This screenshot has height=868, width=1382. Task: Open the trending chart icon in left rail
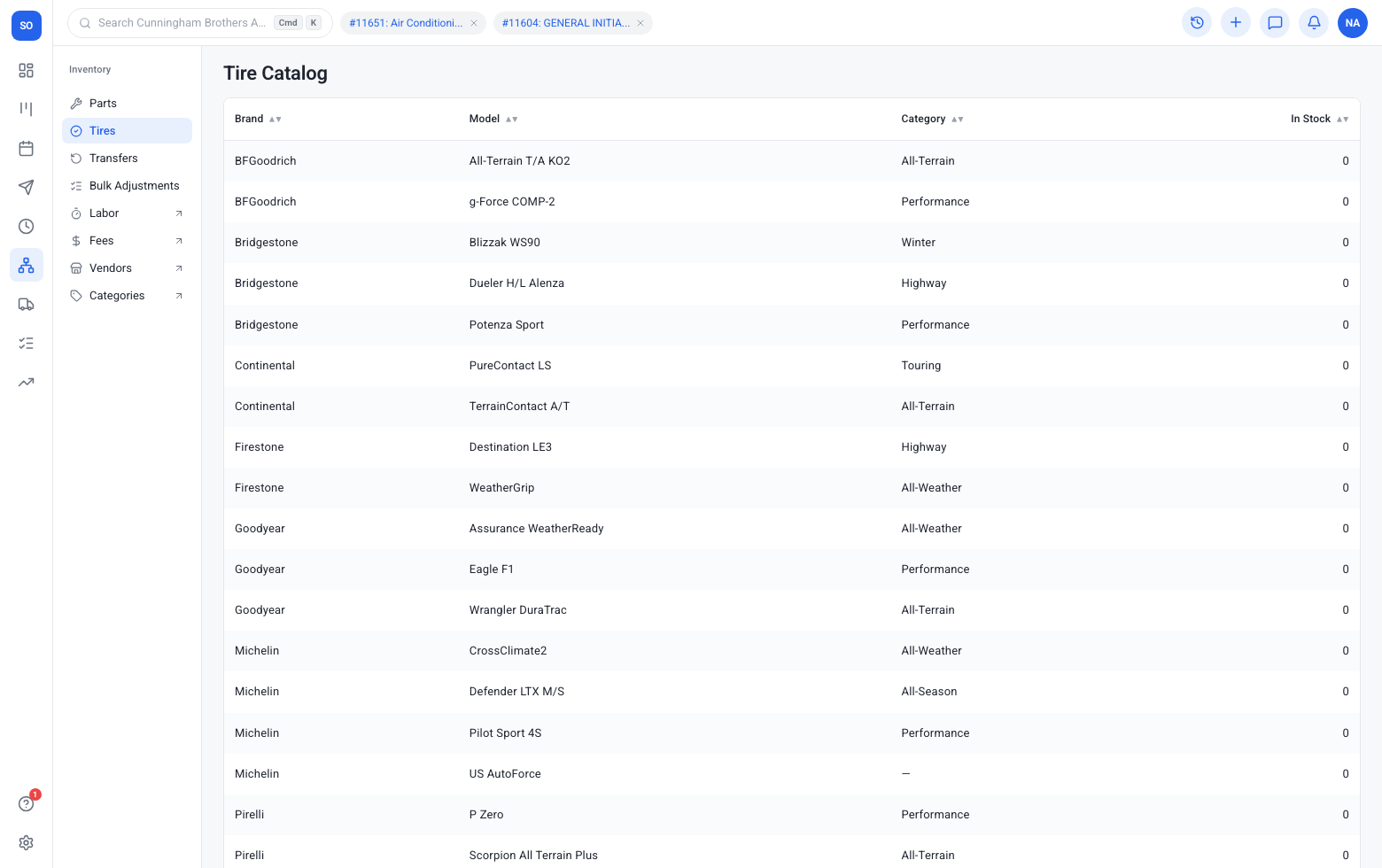[27, 382]
